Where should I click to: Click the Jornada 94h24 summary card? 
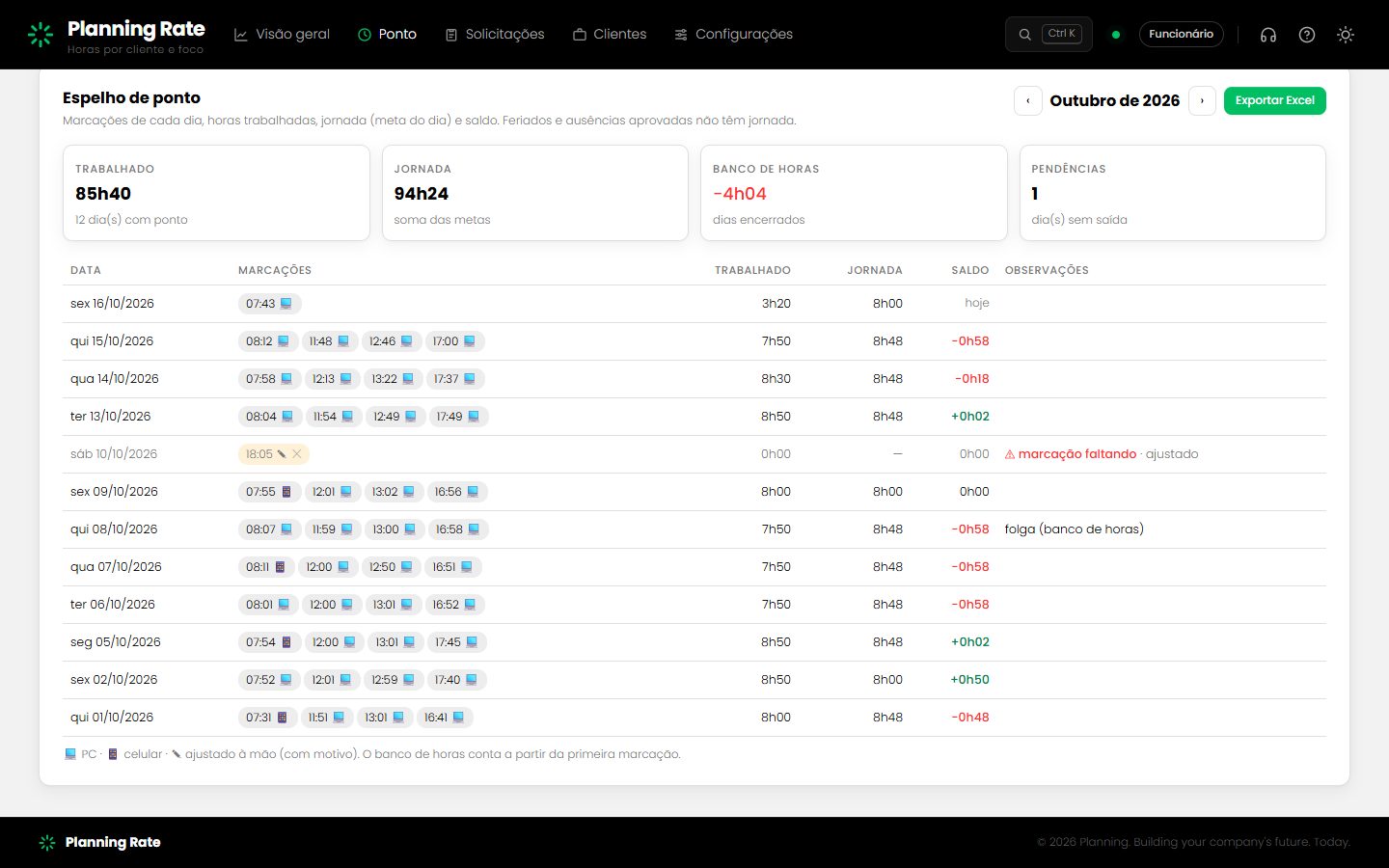pyautogui.click(x=535, y=193)
